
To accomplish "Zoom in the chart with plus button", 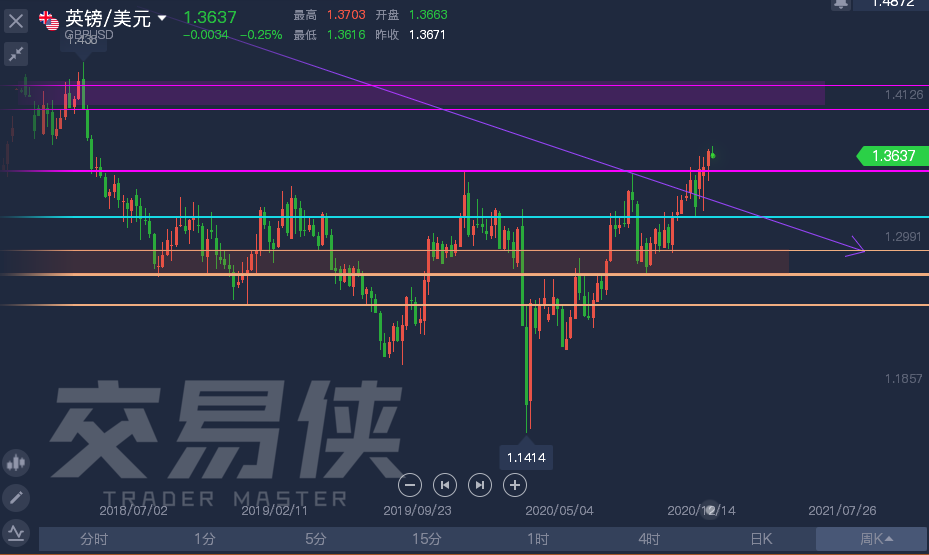I will point(515,485).
